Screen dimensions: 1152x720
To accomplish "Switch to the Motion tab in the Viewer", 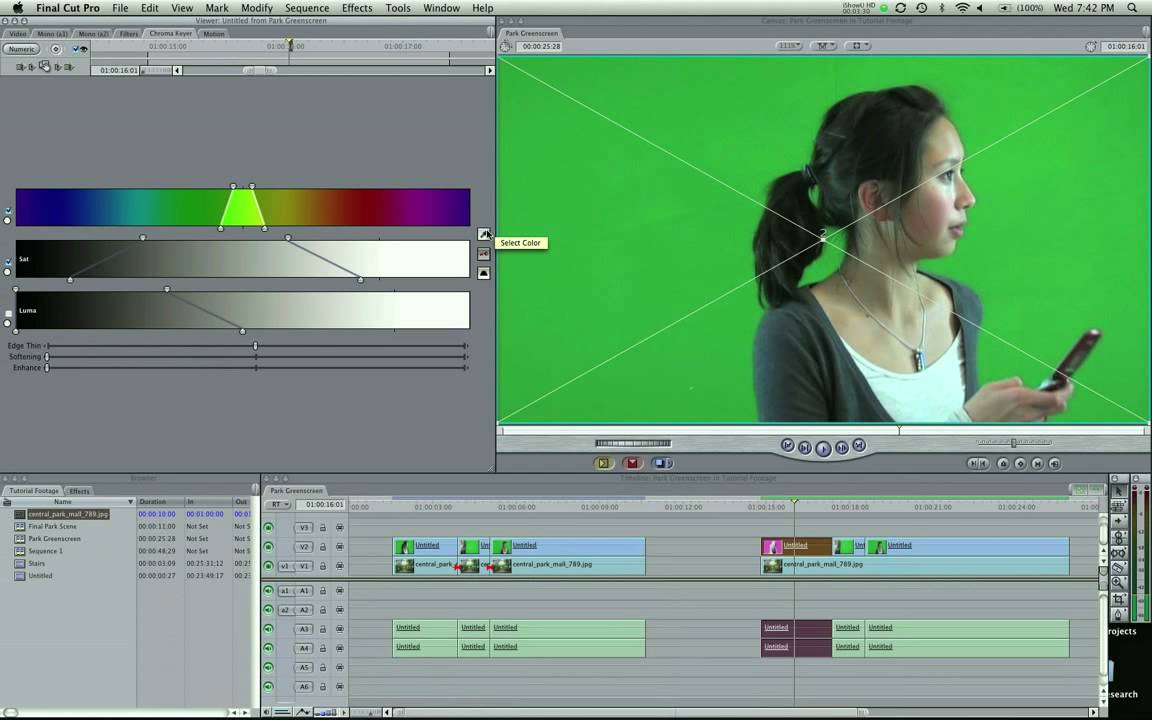I will [214, 34].
